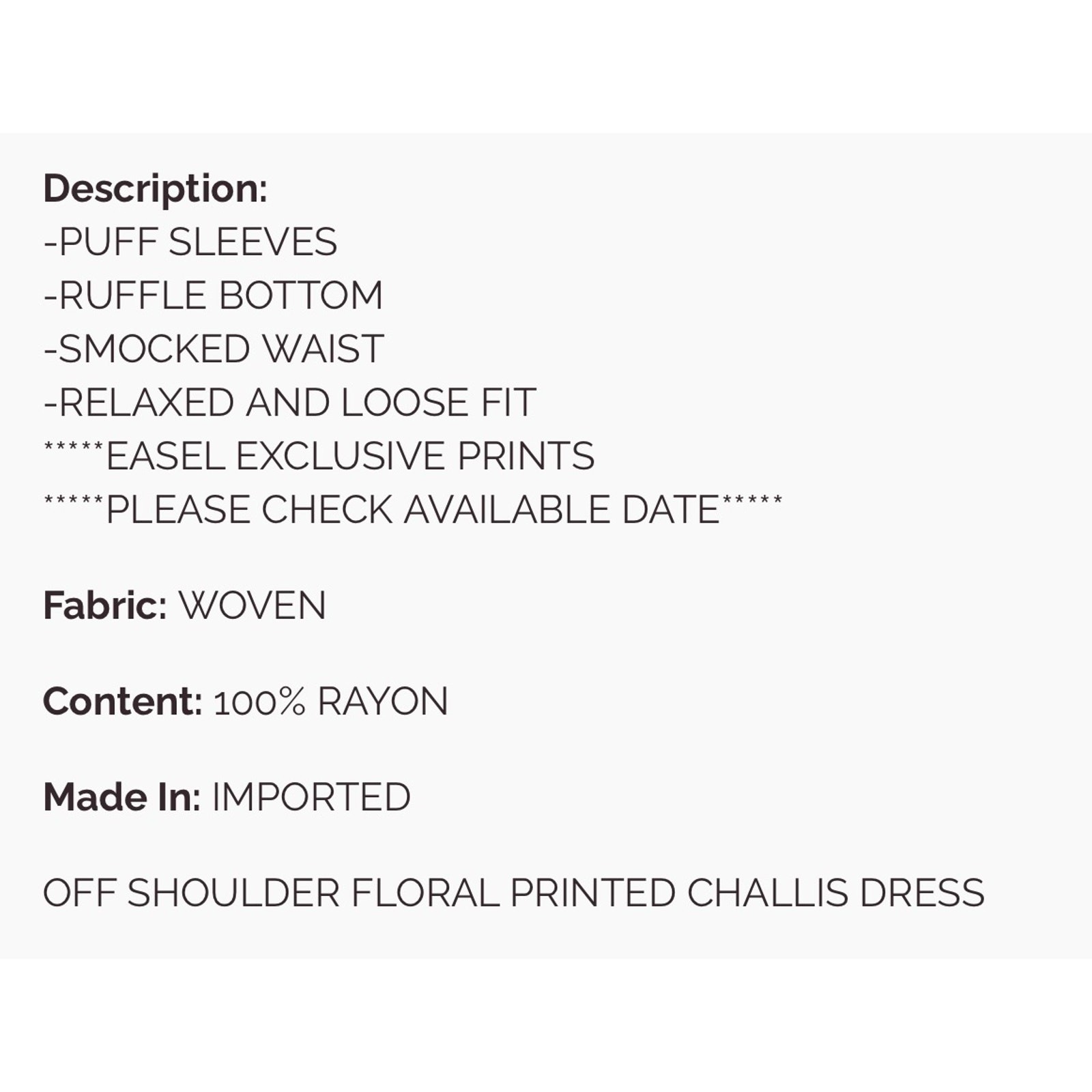Click the Content label
The image size is (1092, 1092).
click(x=122, y=701)
